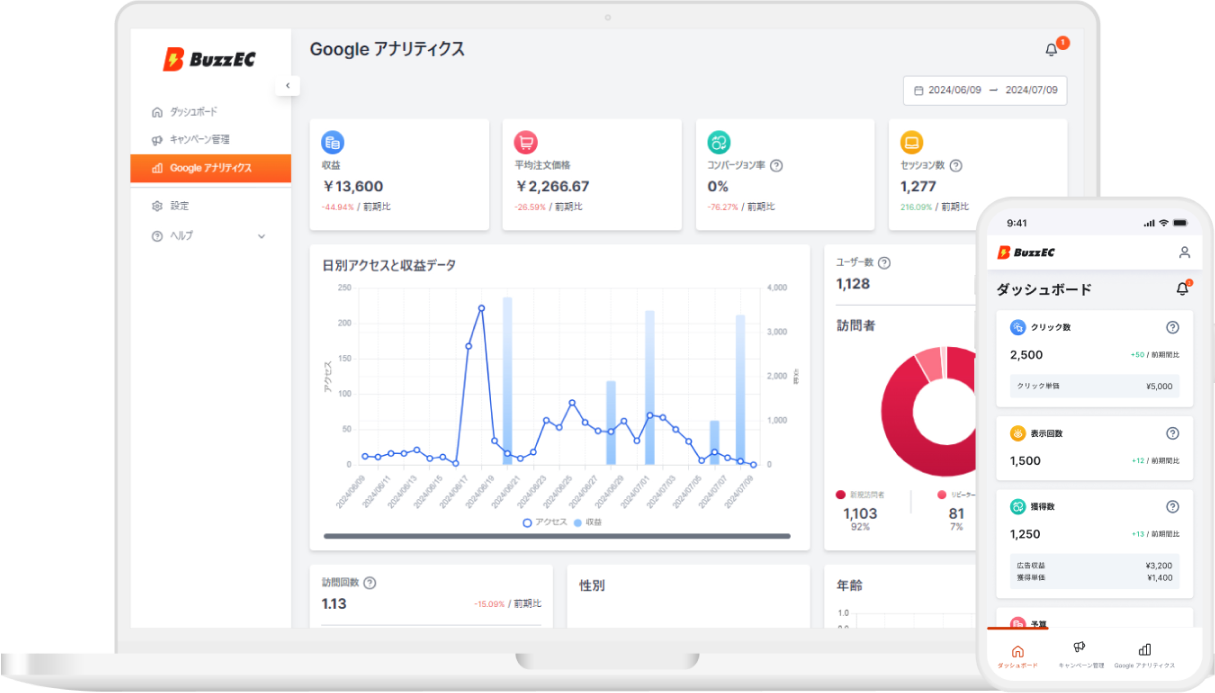Open キャンペーン管理 in the sidebar
The height and width of the screenshot is (693, 1215).
click(x=198, y=140)
